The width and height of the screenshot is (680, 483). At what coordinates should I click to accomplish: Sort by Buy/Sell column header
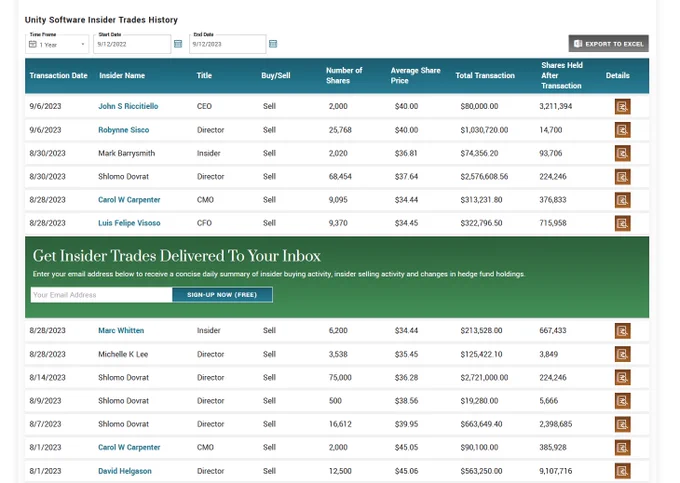[276, 75]
